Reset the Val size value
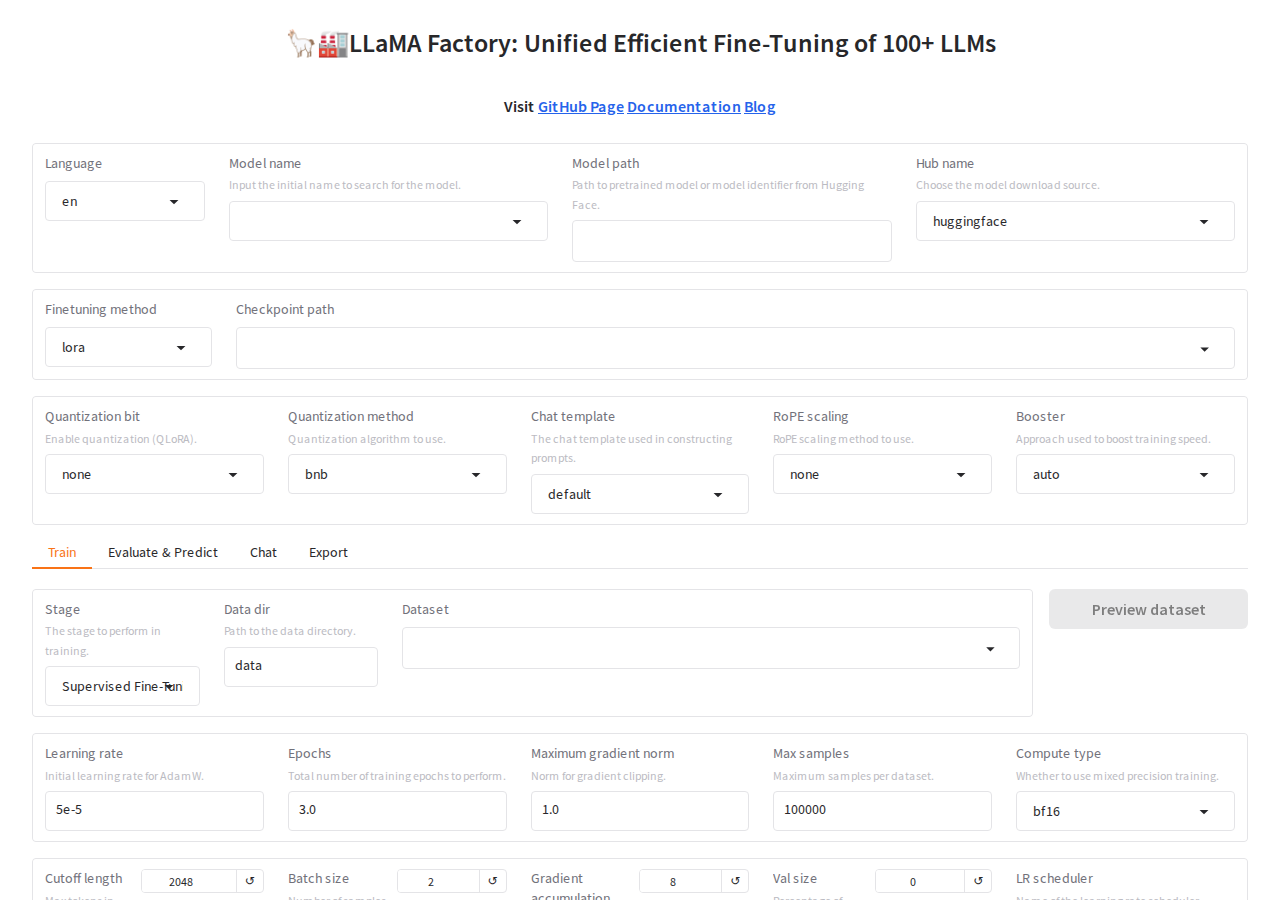The height and width of the screenshot is (900, 1280). 978,881
